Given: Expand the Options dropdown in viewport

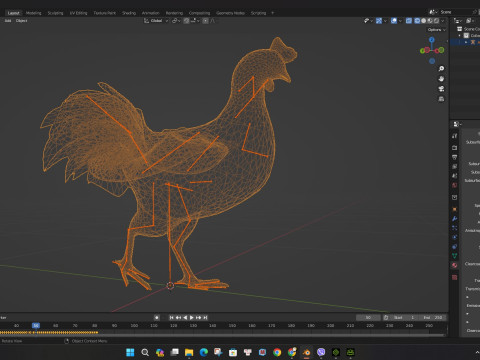Looking at the screenshot, I should [x=436, y=30].
